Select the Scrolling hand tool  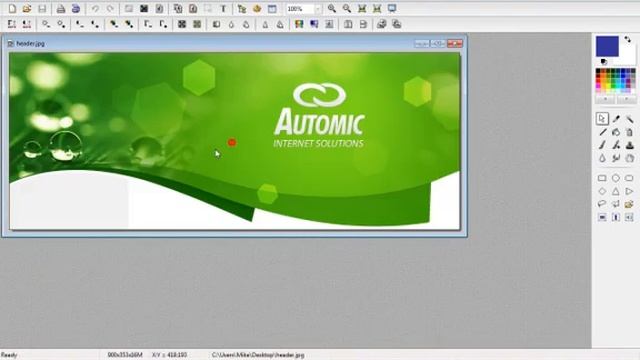[629, 158]
